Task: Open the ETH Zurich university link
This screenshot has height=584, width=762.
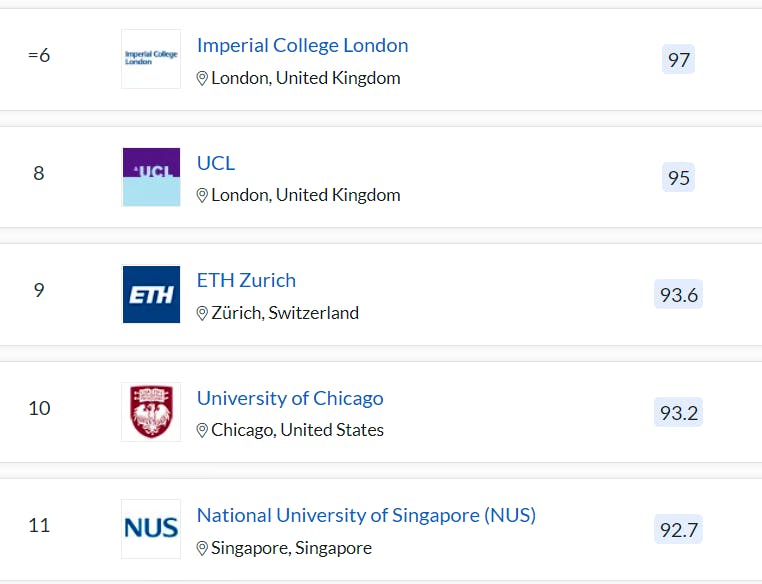Action: 246,280
